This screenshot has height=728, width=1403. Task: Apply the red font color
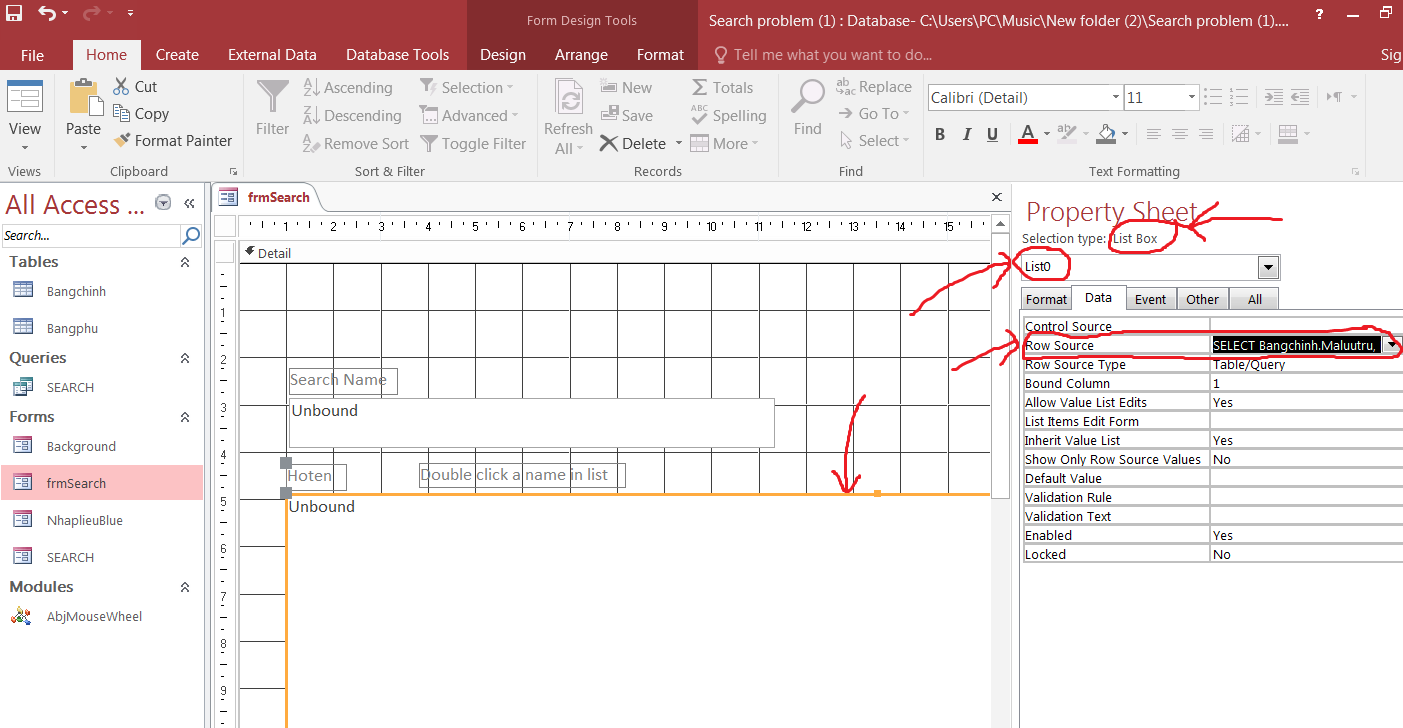pyautogui.click(x=1028, y=134)
